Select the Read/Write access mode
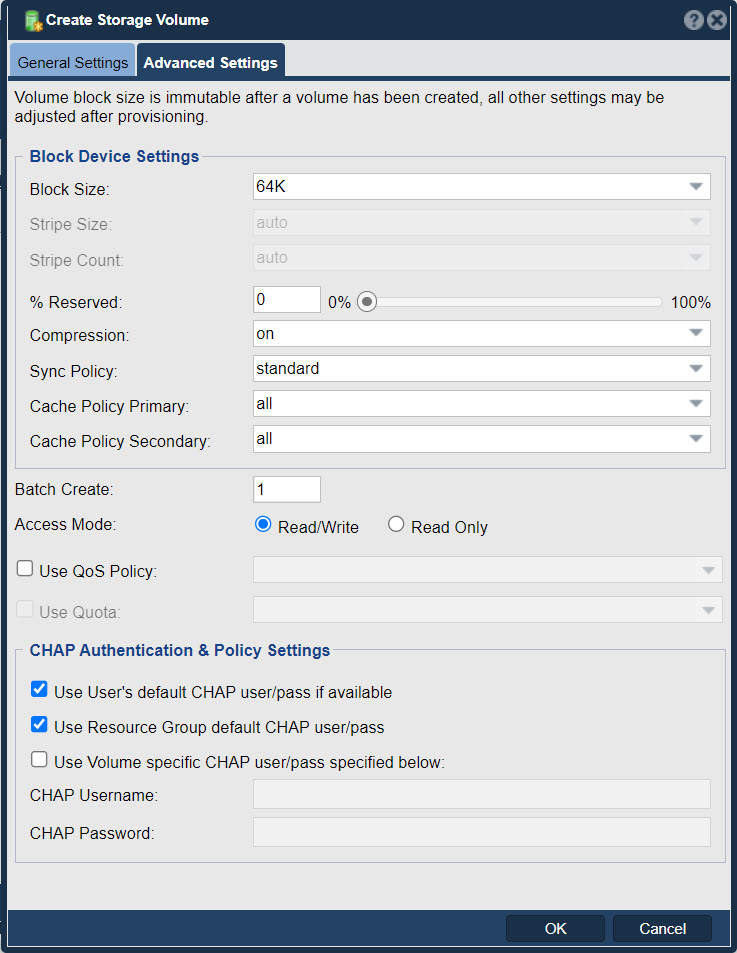The height and width of the screenshot is (953, 737). click(263, 524)
